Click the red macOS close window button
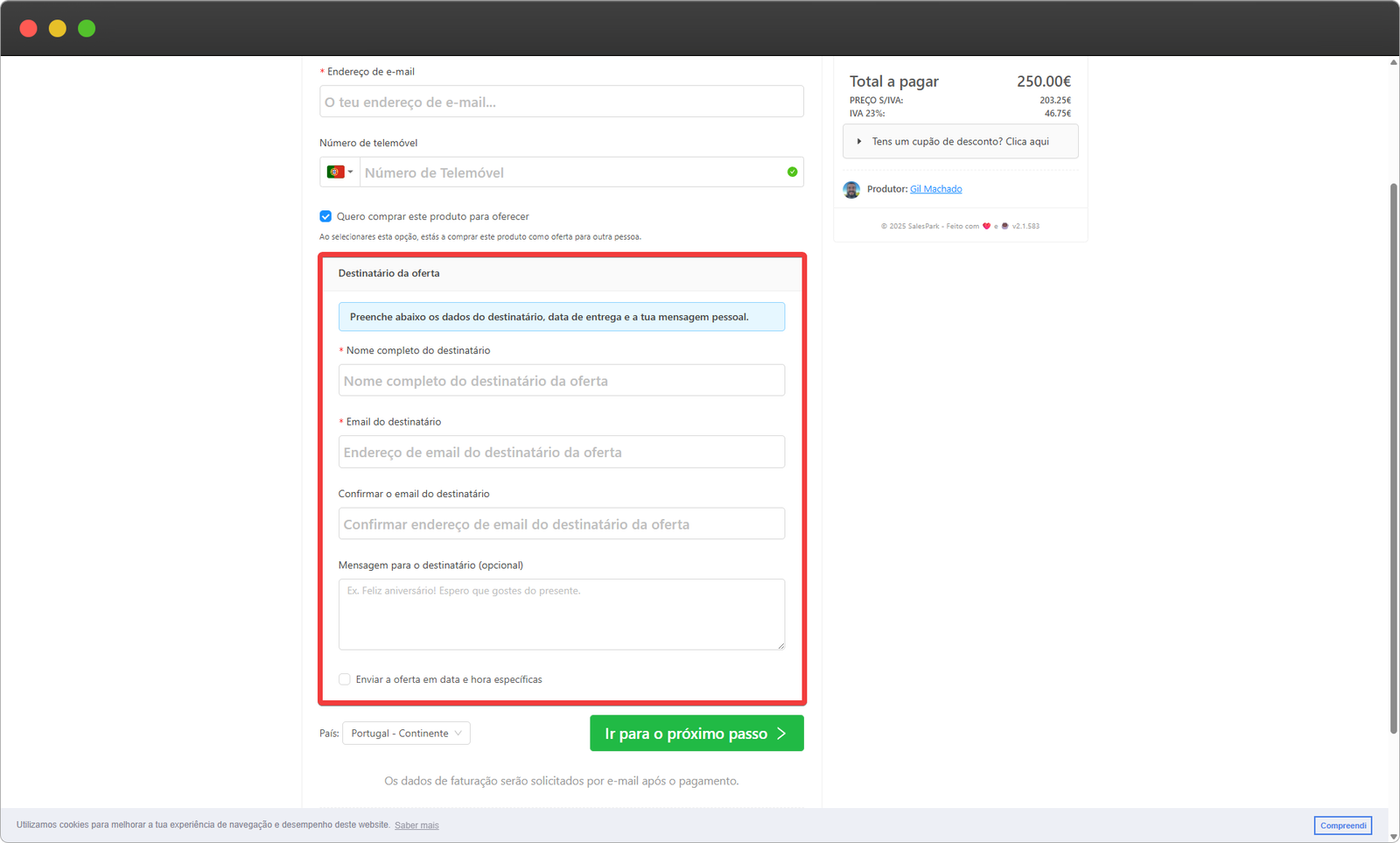 tap(28, 28)
